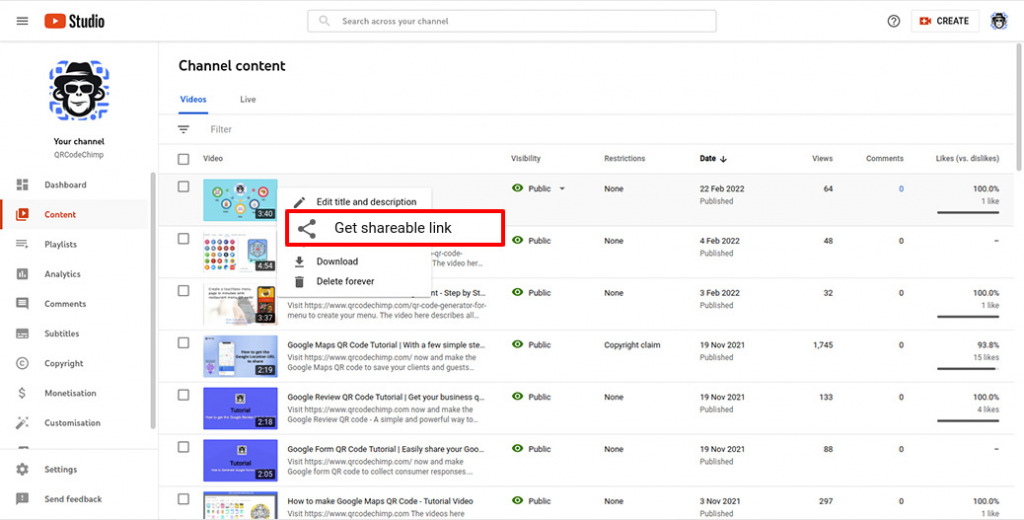1024x520 pixels.
Task: Click the pencil icon in context menu
Action: point(299,202)
